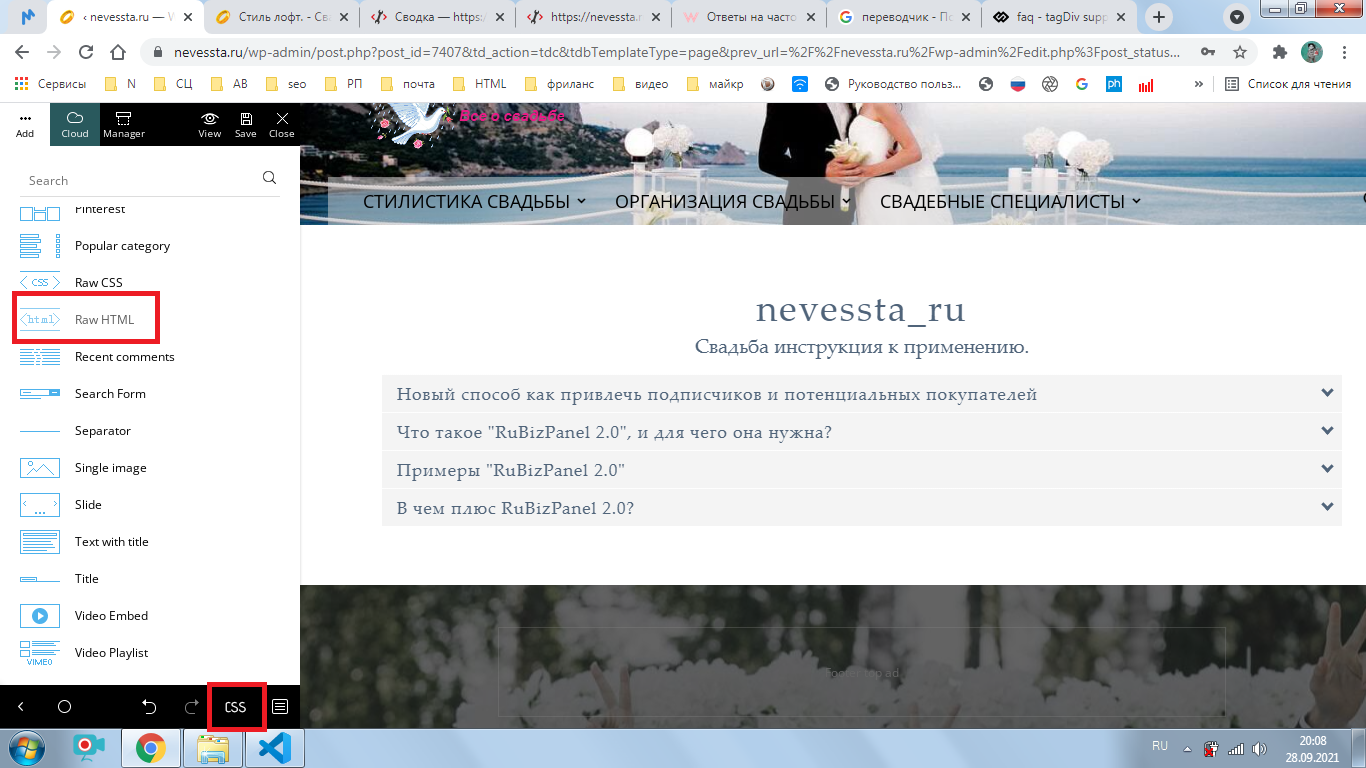Undo the last composer change
This screenshot has width=1366, height=768.
click(149, 707)
